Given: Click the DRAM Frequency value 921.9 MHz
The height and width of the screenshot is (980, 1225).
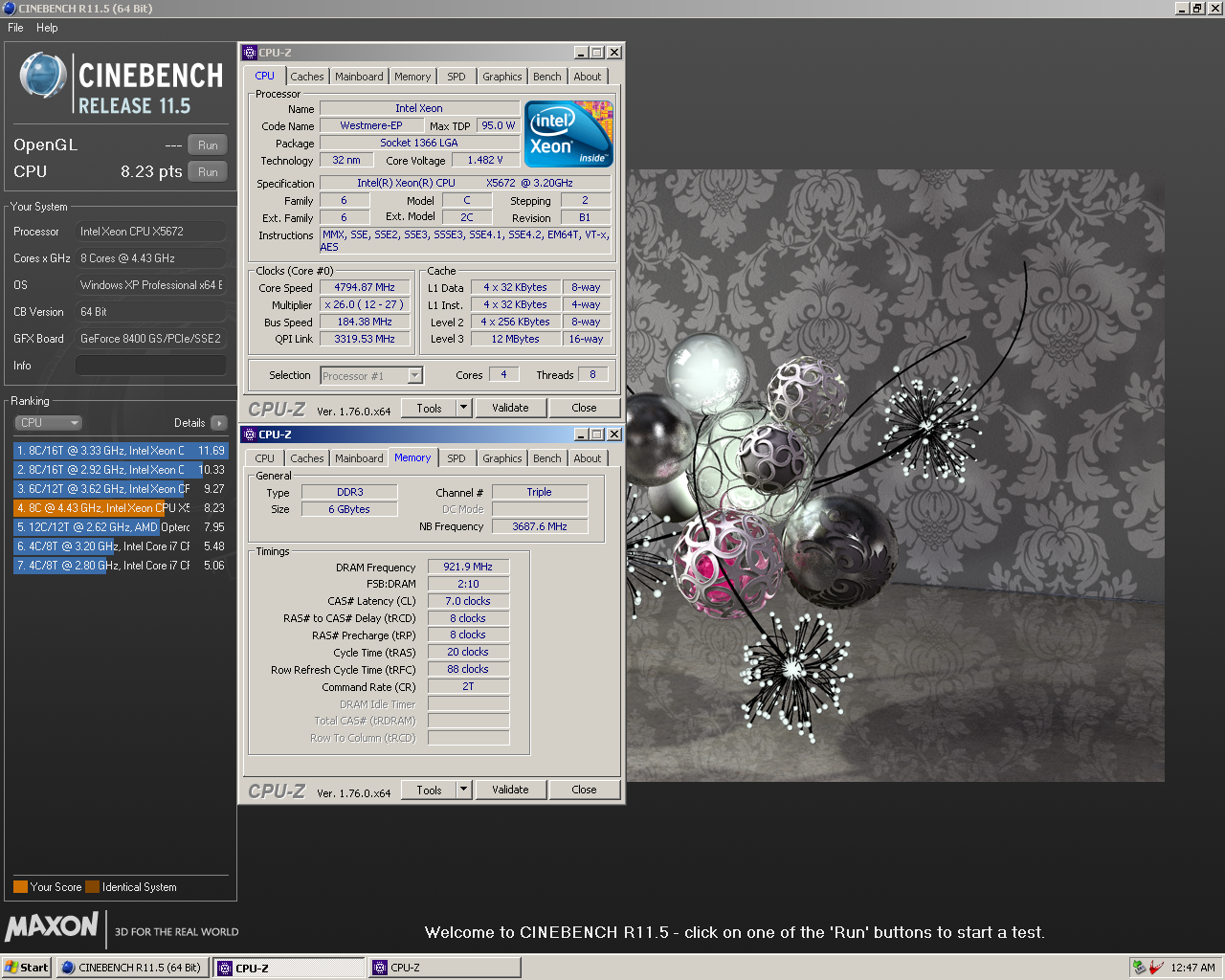Looking at the screenshot, I should [x=468, y=567].
